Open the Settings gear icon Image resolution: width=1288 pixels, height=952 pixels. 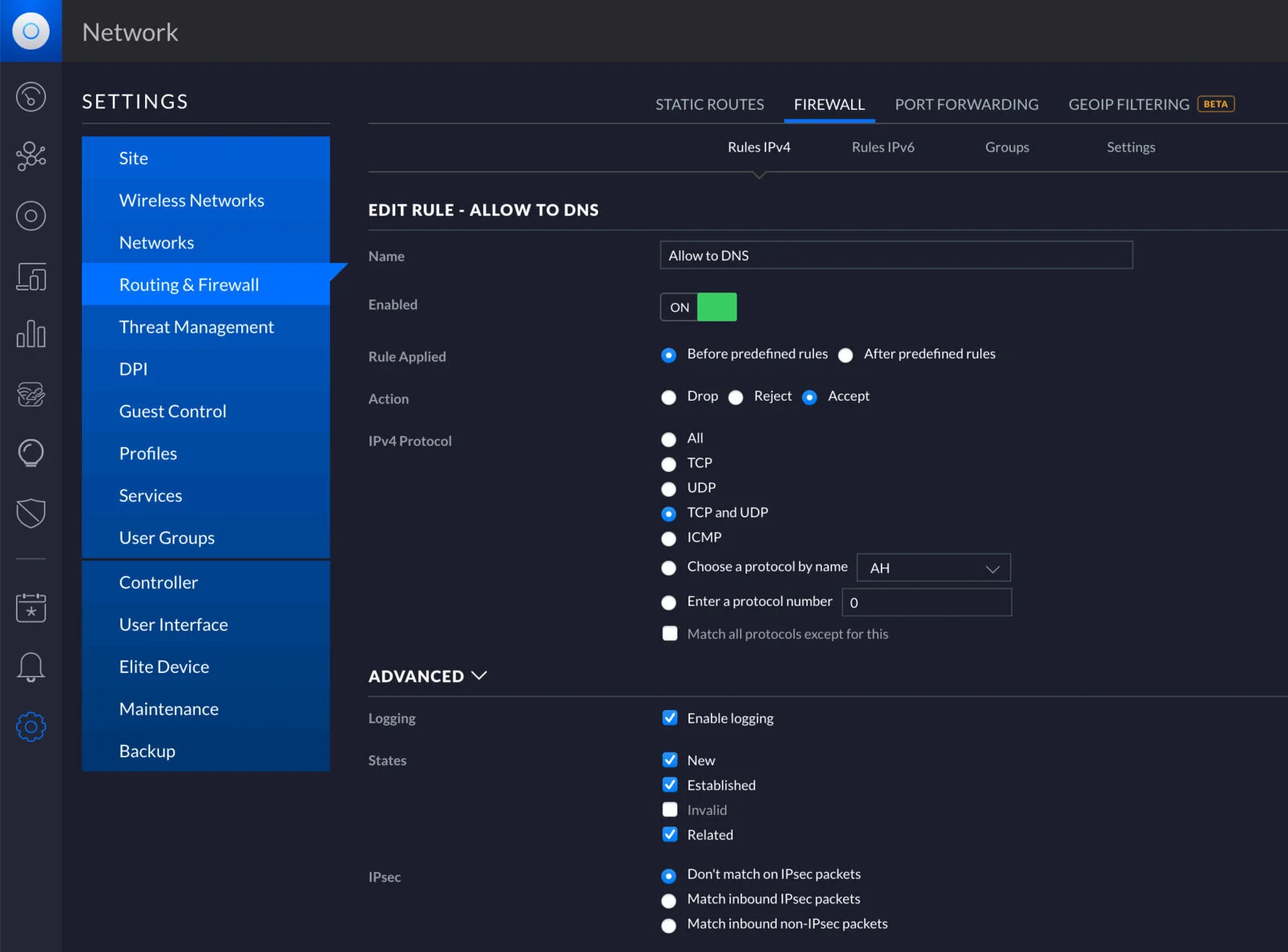31,727
